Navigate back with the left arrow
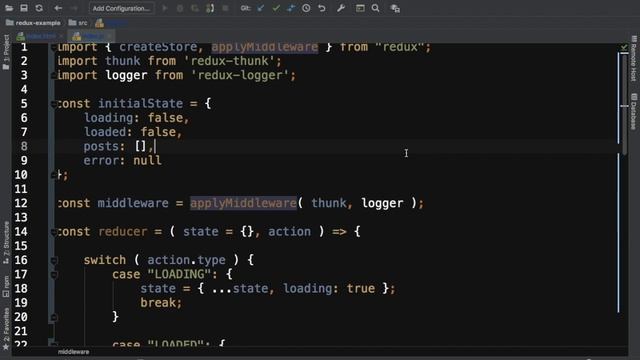Viewport: 640px width, 360px height. tap(58, 8)
